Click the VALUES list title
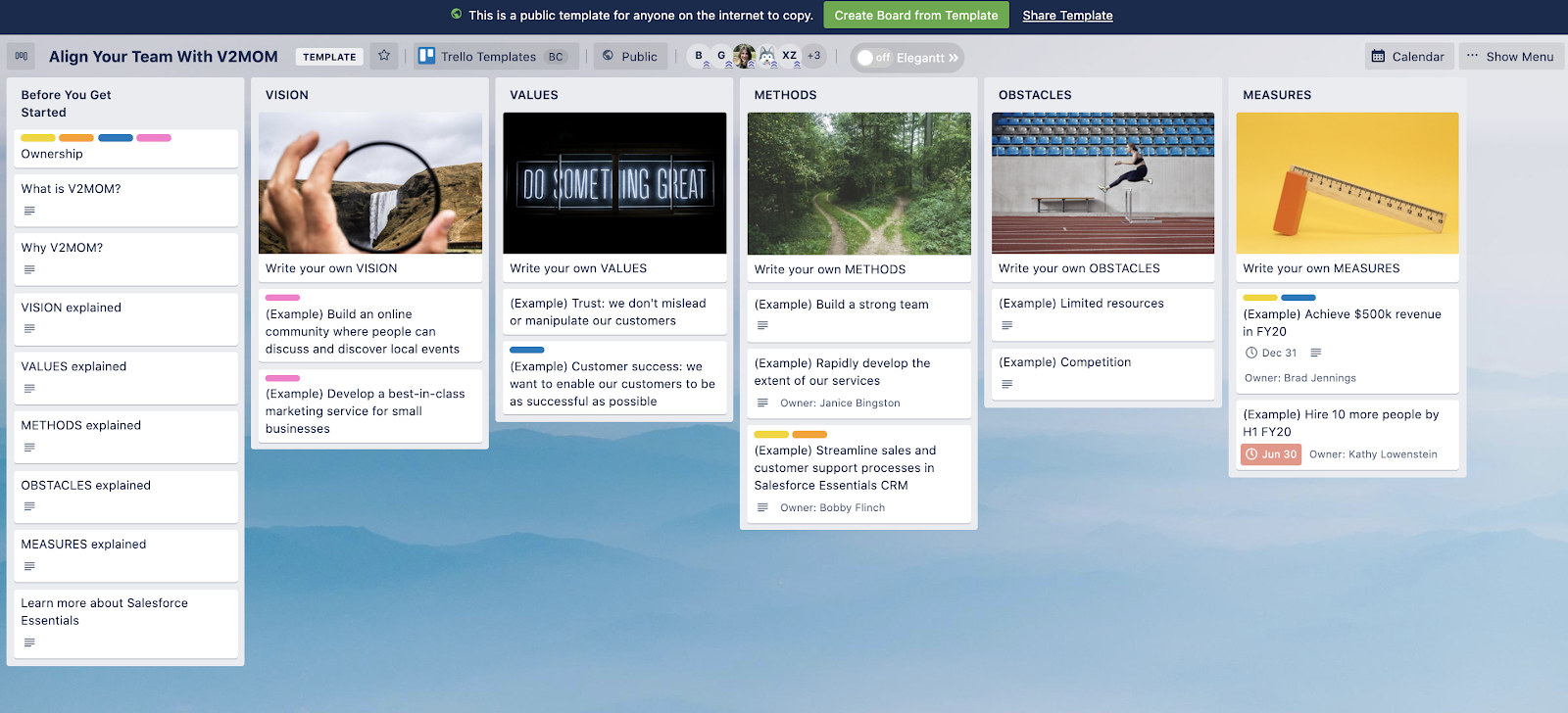Screen dimensions: 1568x713 [534, 95]
